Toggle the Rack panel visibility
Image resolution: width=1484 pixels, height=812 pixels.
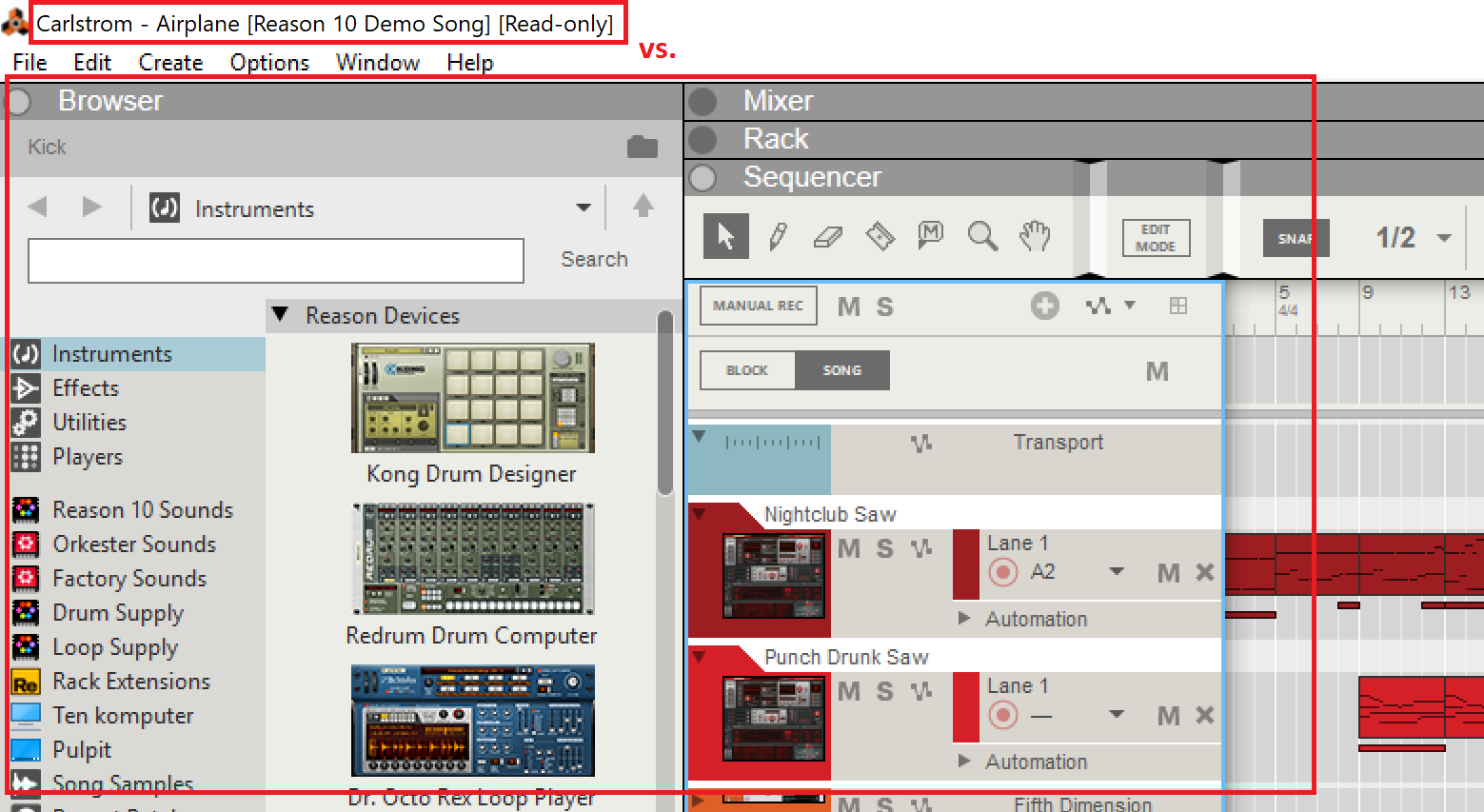point(702,139)
